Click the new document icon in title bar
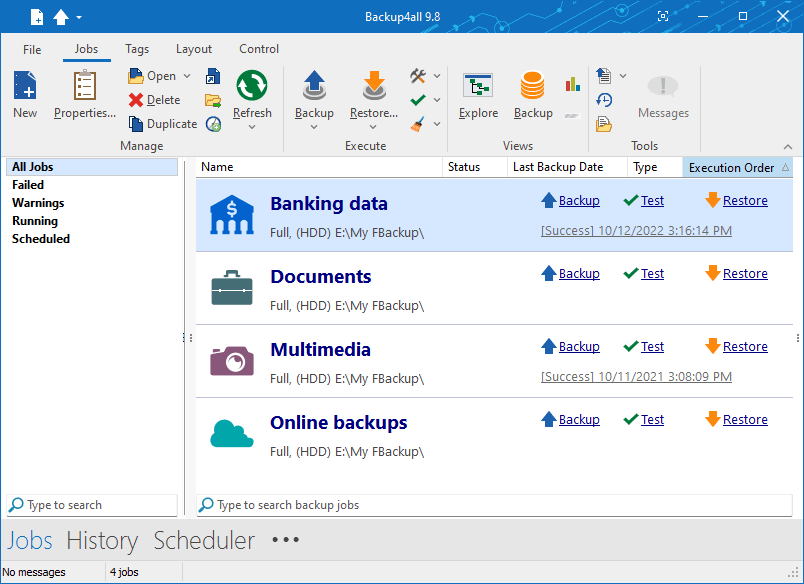The width and height of the screenshot is (804, 584). coord(36,17)
